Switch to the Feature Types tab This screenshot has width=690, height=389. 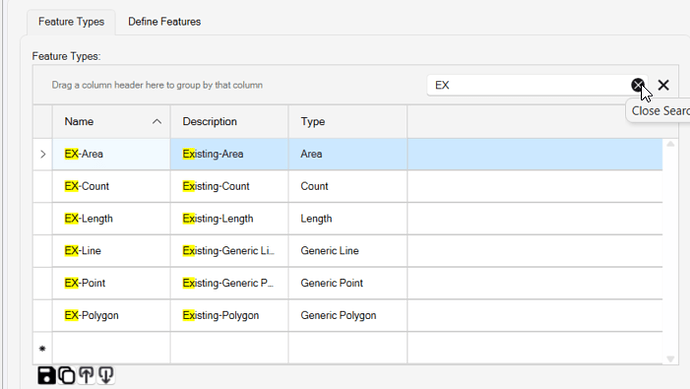tap(71, 22)
